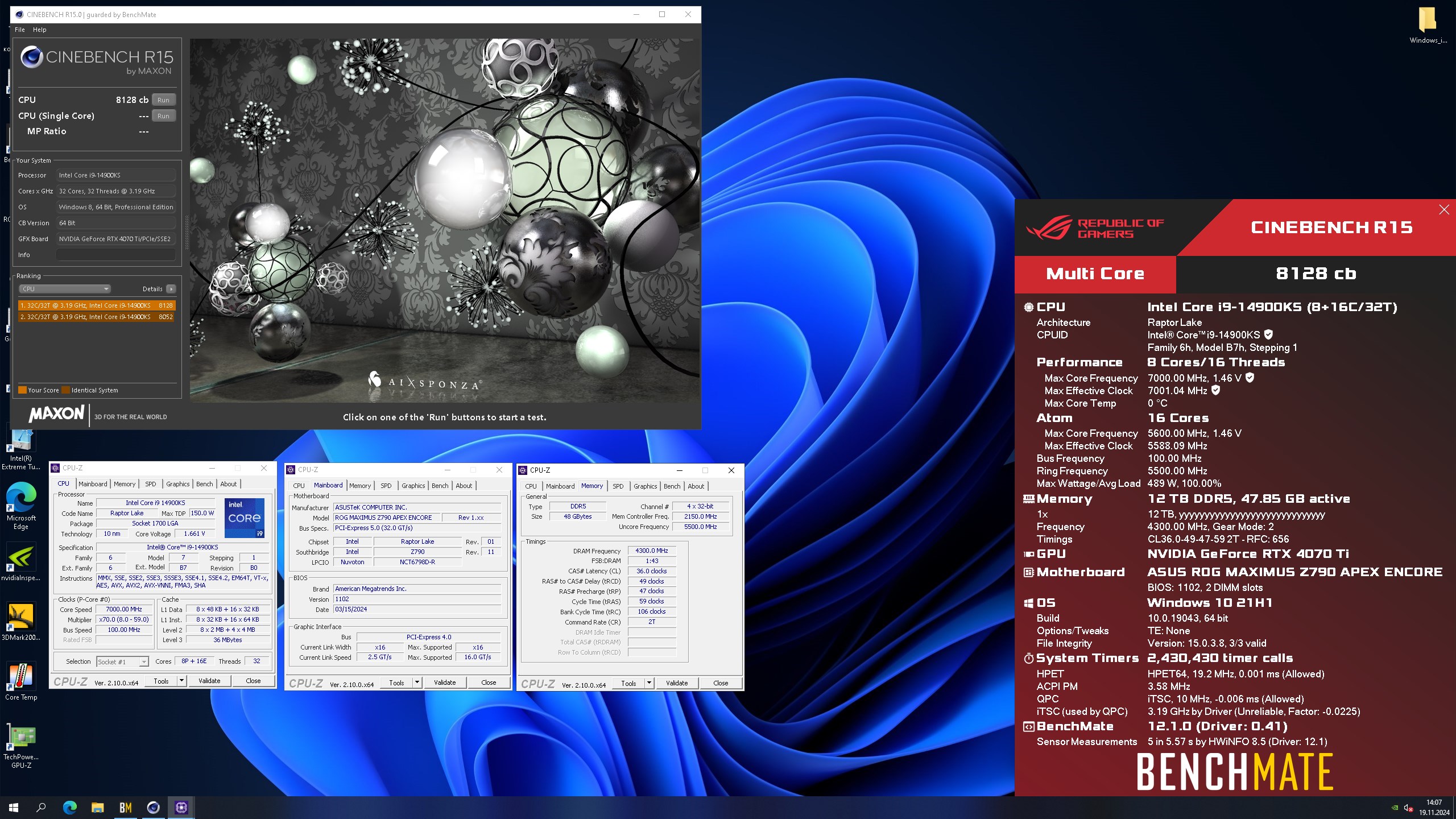The height and width of the screenshot is (819, 1456).
Task: Switch to BenchMate in the taskbar
Action: pos(125,807)
